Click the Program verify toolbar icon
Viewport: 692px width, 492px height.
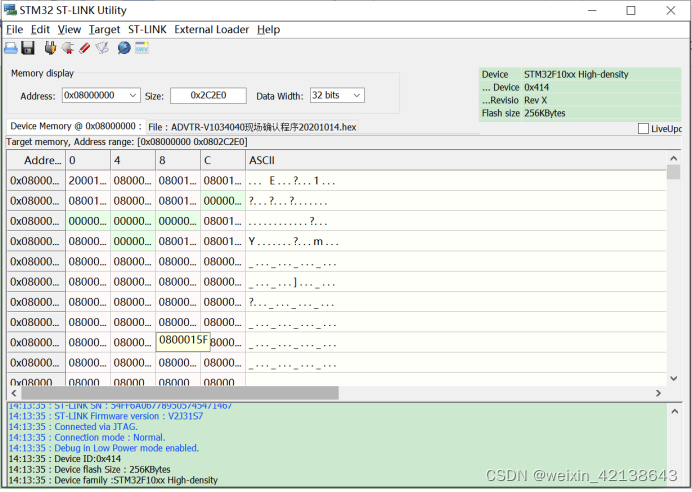(102, 48)
